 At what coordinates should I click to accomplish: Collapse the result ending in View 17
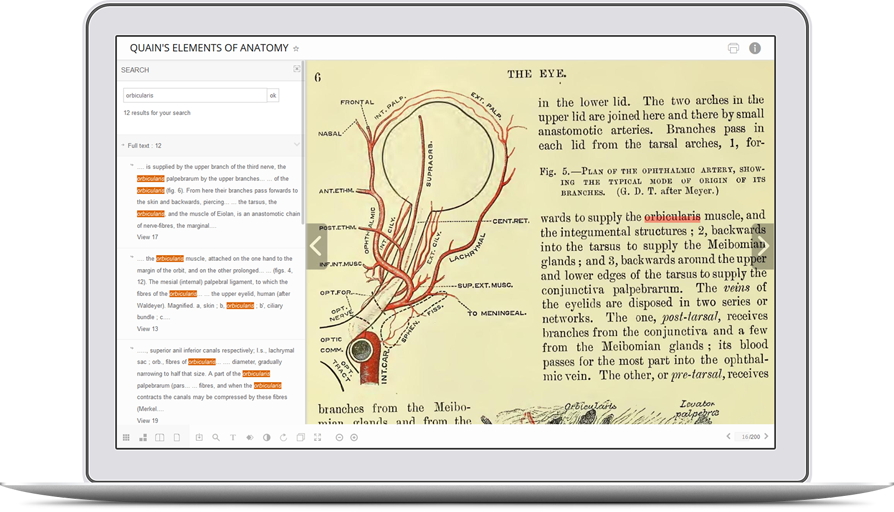(132, 165)
